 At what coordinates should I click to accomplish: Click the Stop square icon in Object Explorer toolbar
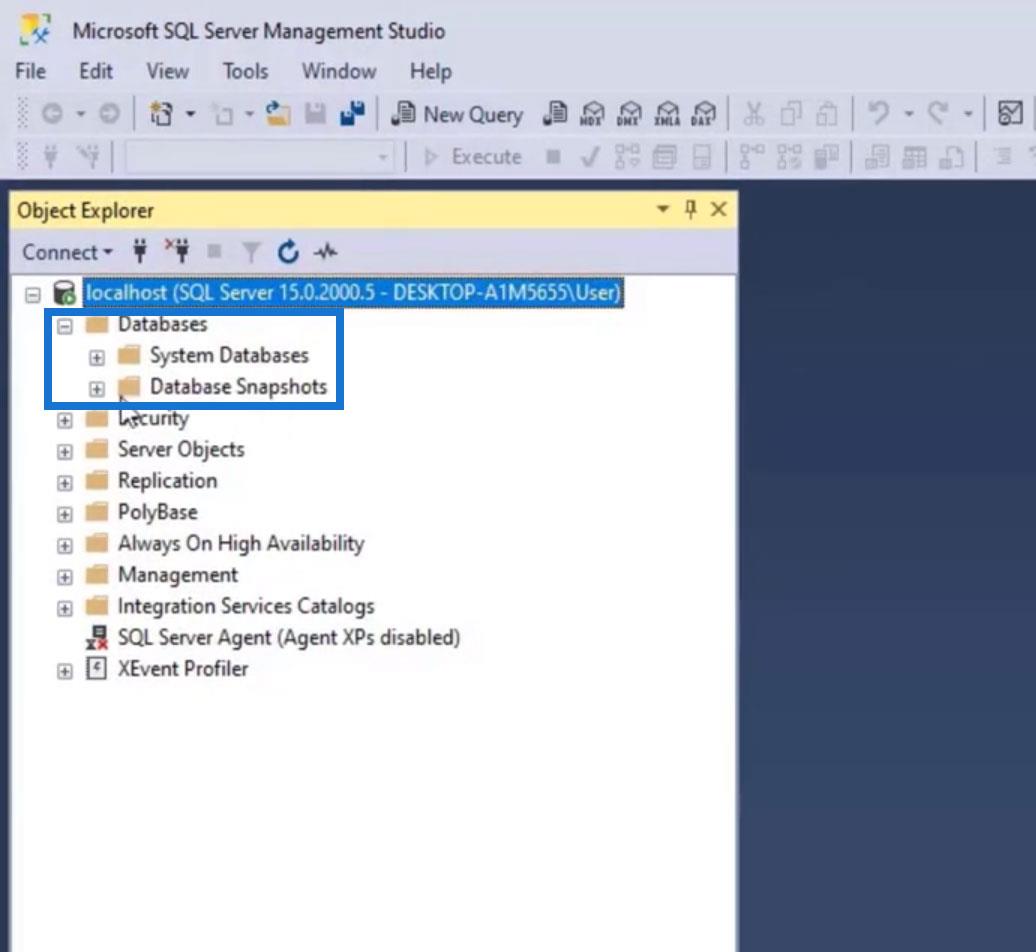(x=214, y=251)
